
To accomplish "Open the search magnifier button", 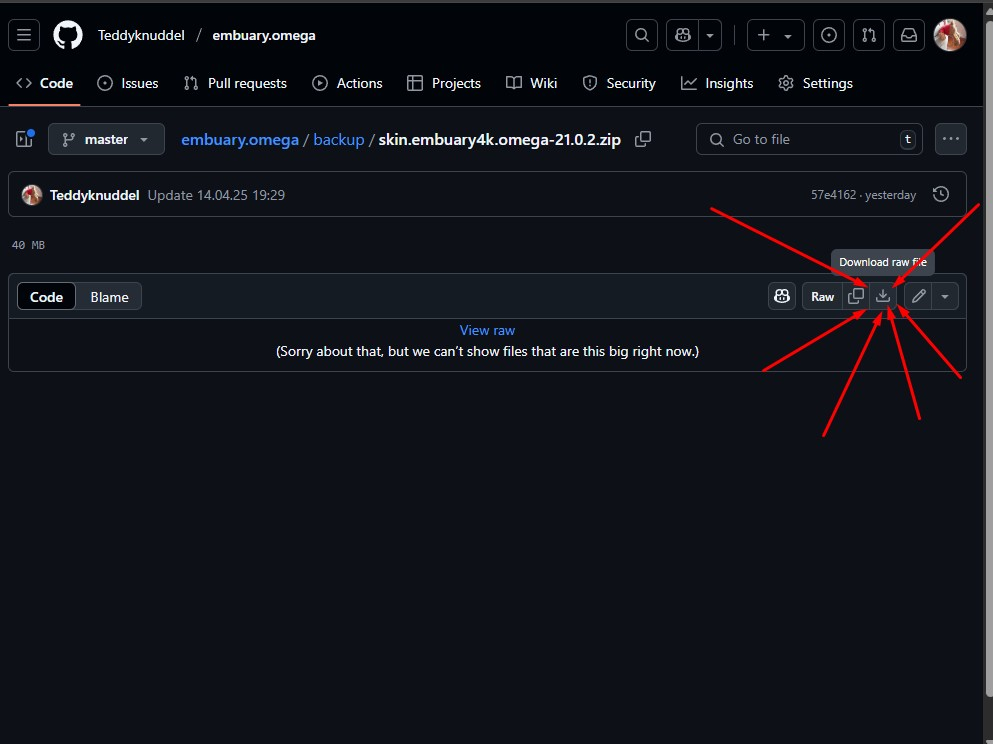I will pyautogui.click(x=642, y=35).
